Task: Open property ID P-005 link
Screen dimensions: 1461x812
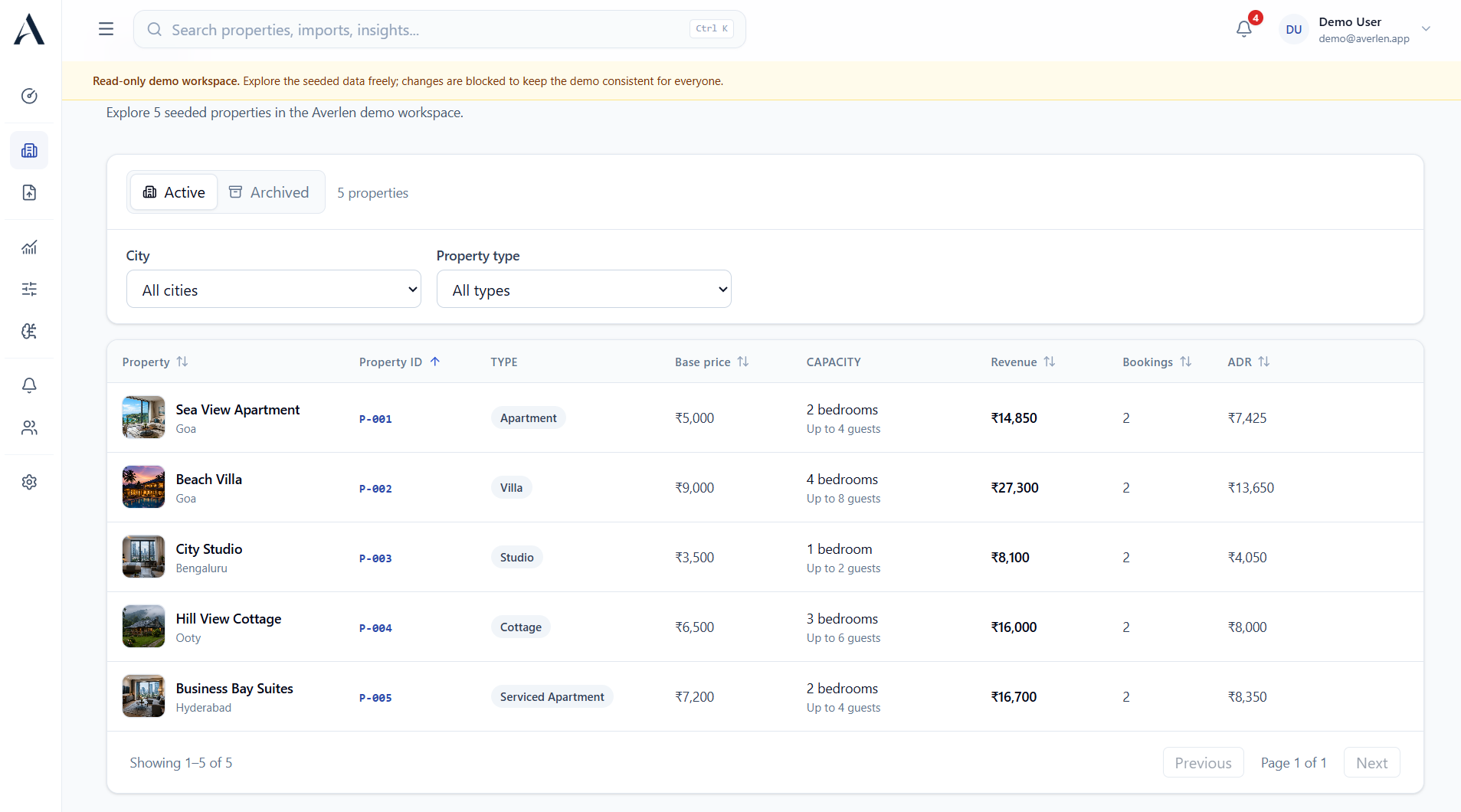Action: point(375,697)
